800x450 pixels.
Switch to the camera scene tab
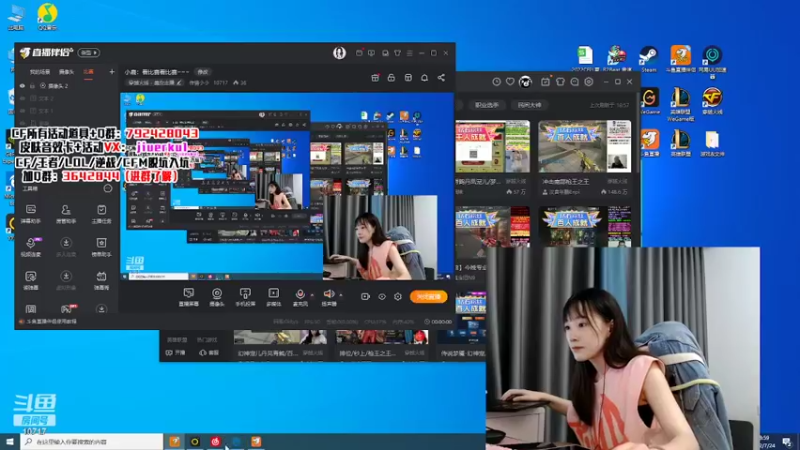66,72
